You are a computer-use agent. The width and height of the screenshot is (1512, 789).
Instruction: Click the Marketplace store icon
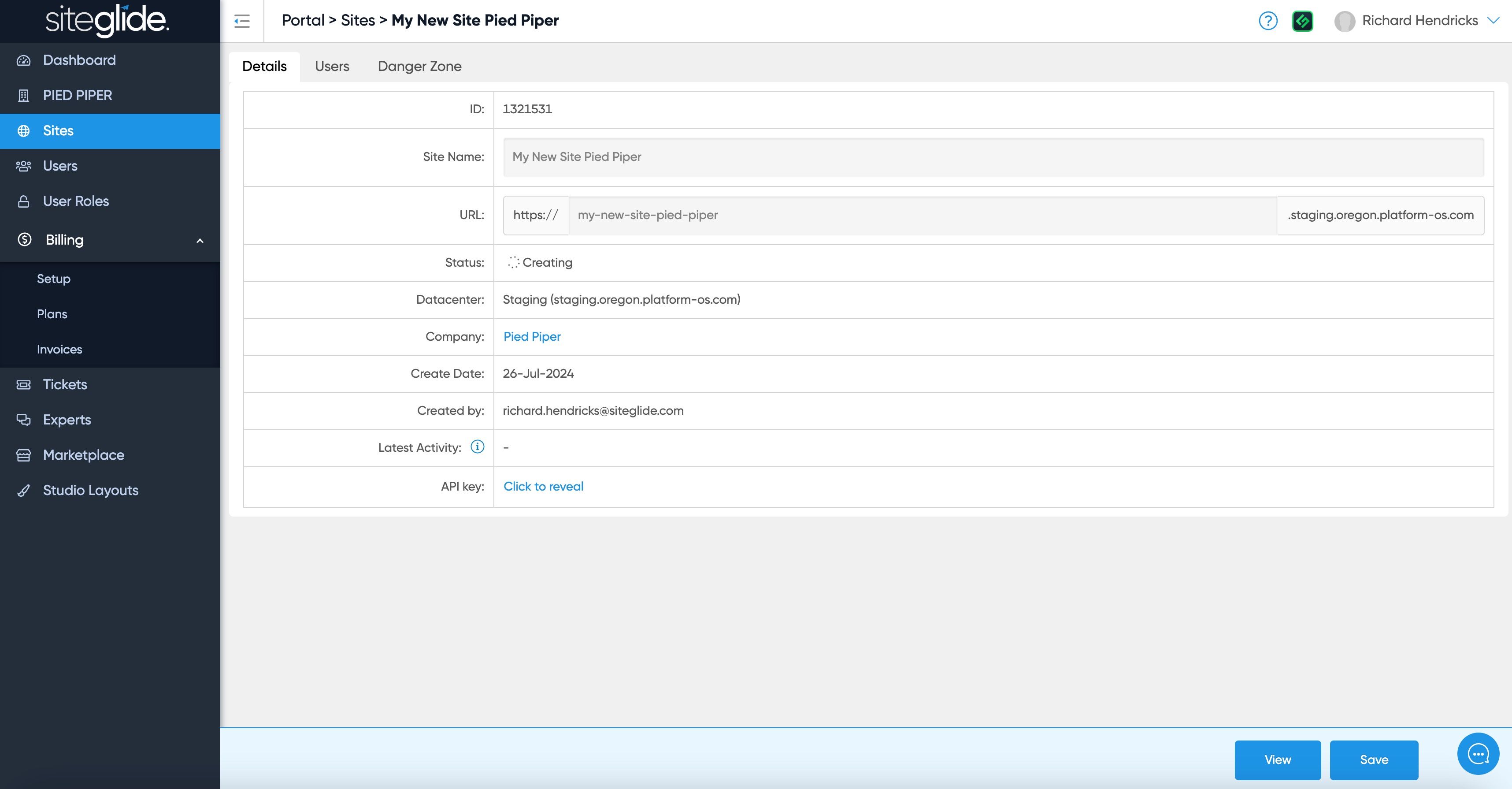click(23, 455)
